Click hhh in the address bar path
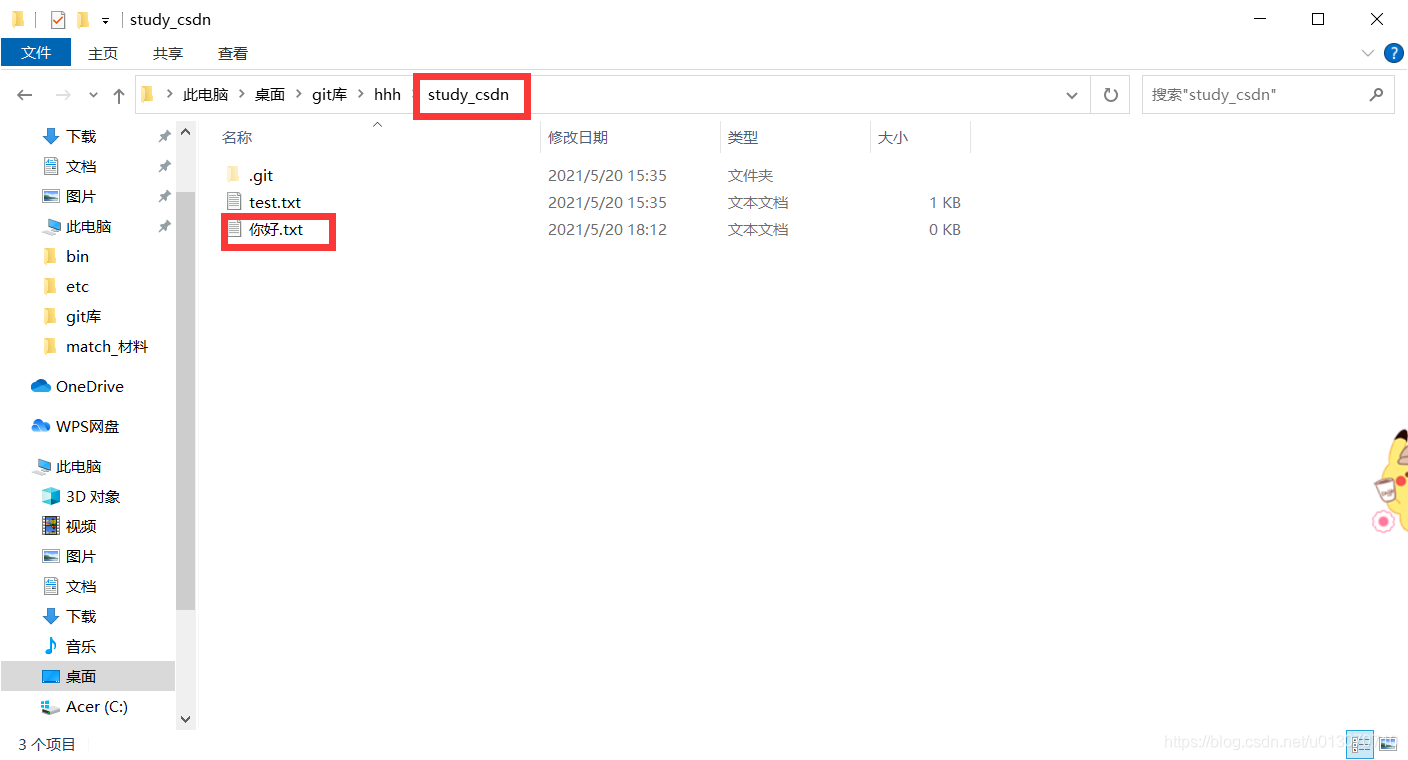Viewport: 1408px width, 760px height. 387,95
